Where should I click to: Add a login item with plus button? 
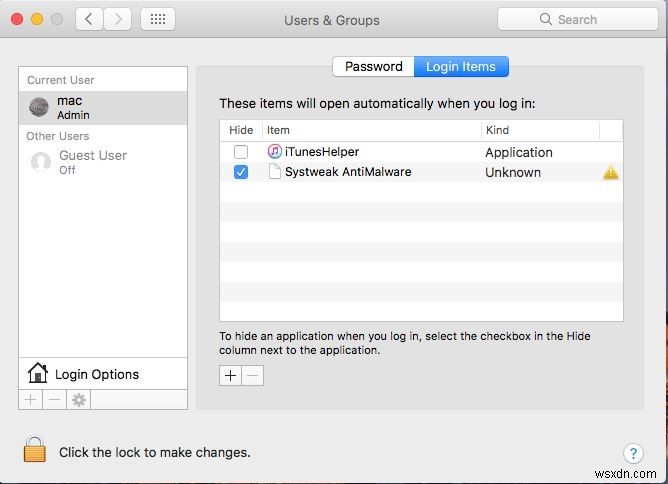click(x=230, y=375)
